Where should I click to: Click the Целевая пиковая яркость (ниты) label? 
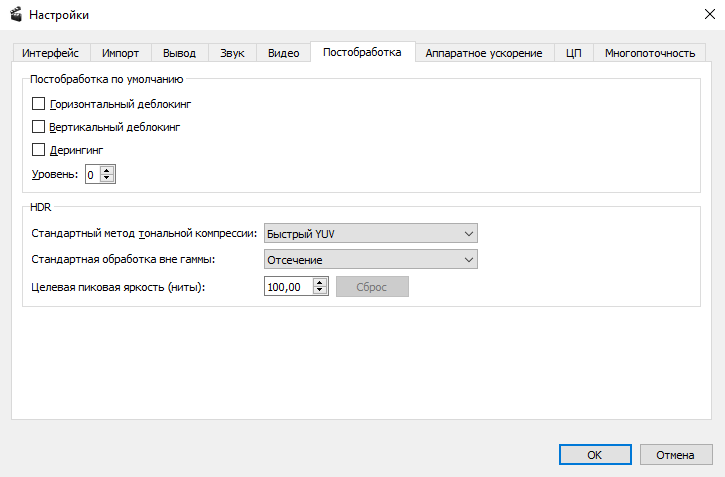[118, 287]
